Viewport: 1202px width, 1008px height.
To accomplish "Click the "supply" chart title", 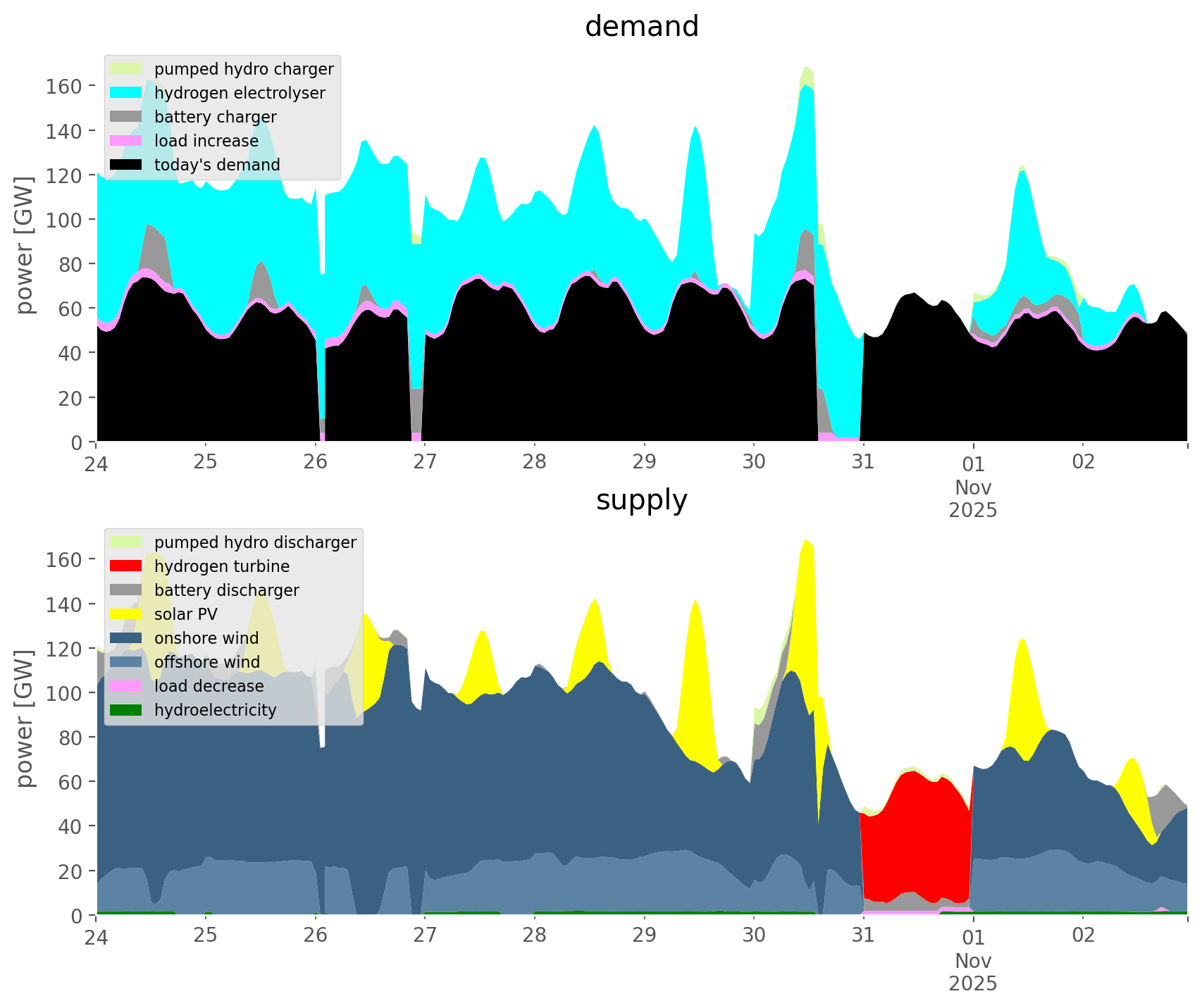I will (641, 500).
